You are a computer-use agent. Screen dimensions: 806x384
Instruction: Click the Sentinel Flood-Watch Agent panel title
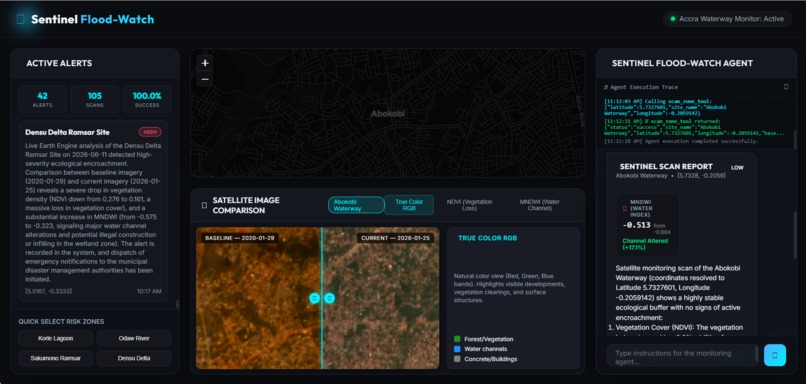tap(682, 63)
